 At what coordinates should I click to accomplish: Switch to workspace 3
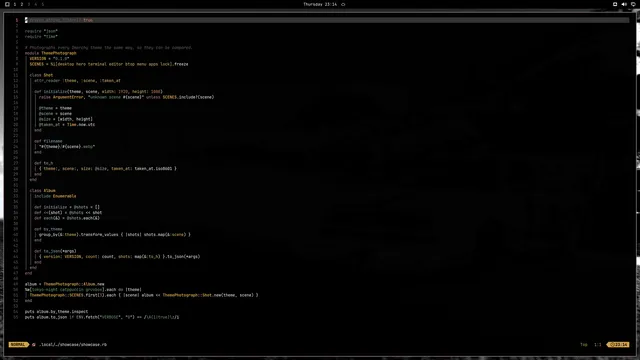click(29, 4)
